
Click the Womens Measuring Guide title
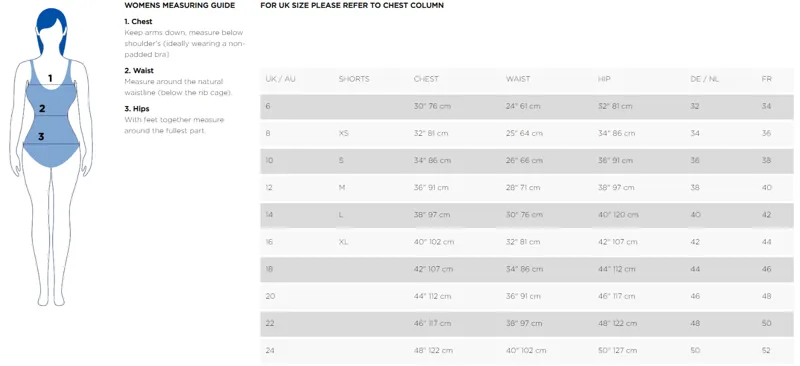pos(180,6)
